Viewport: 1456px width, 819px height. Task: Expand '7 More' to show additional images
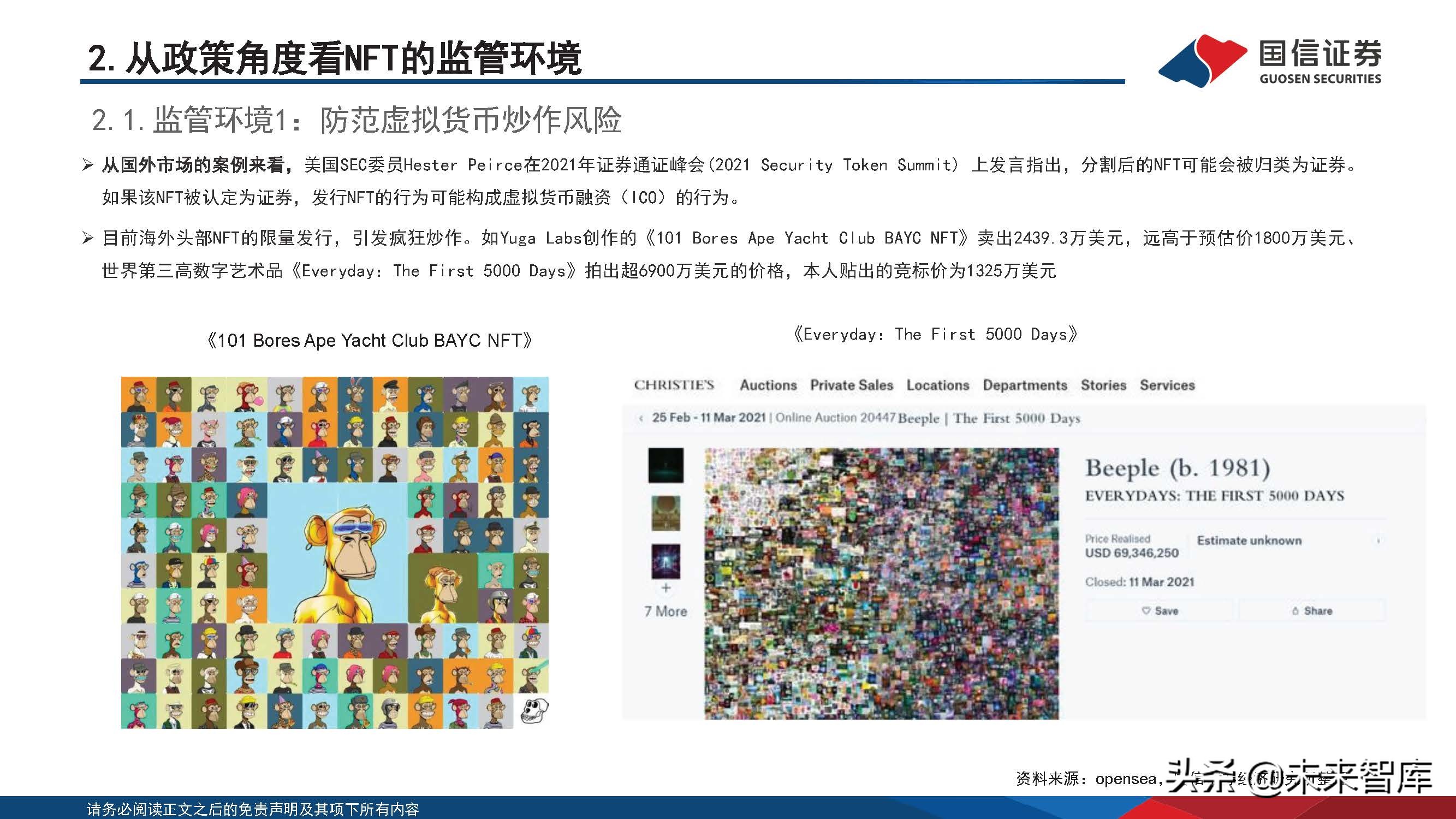click(667, 611)
